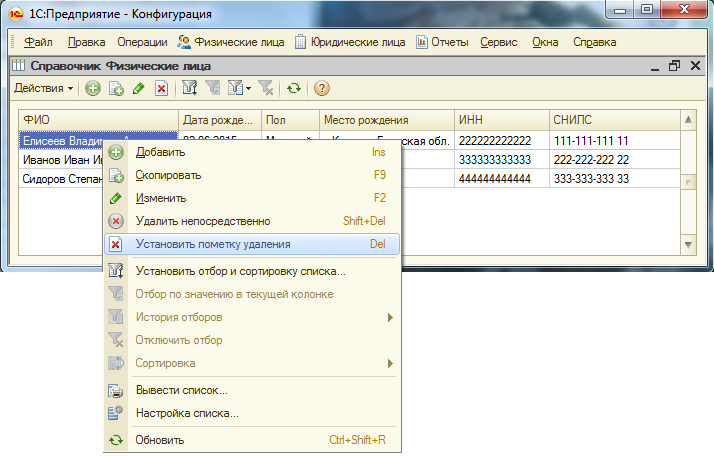Screen dimensions: 714x456
Task: Click the refresh icon beside Обновить
Action: 116,440
